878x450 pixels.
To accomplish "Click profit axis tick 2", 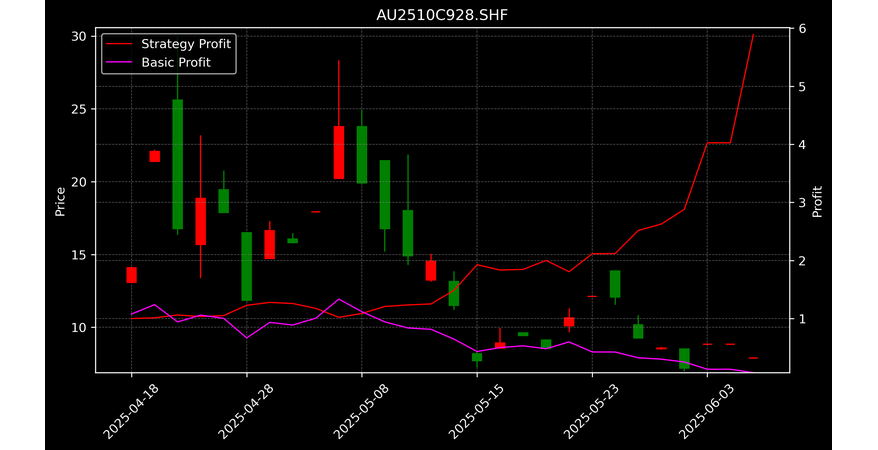I will point(802,261).
